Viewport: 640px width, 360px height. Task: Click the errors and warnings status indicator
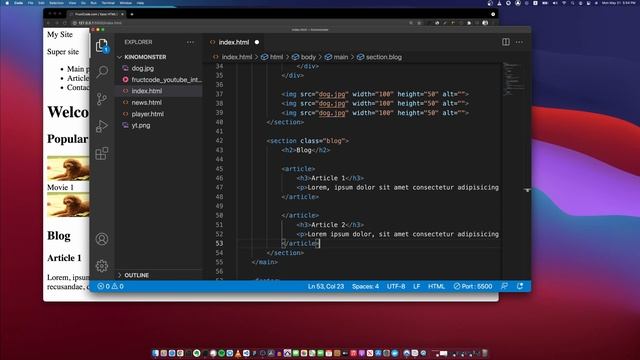coord(110,287)
